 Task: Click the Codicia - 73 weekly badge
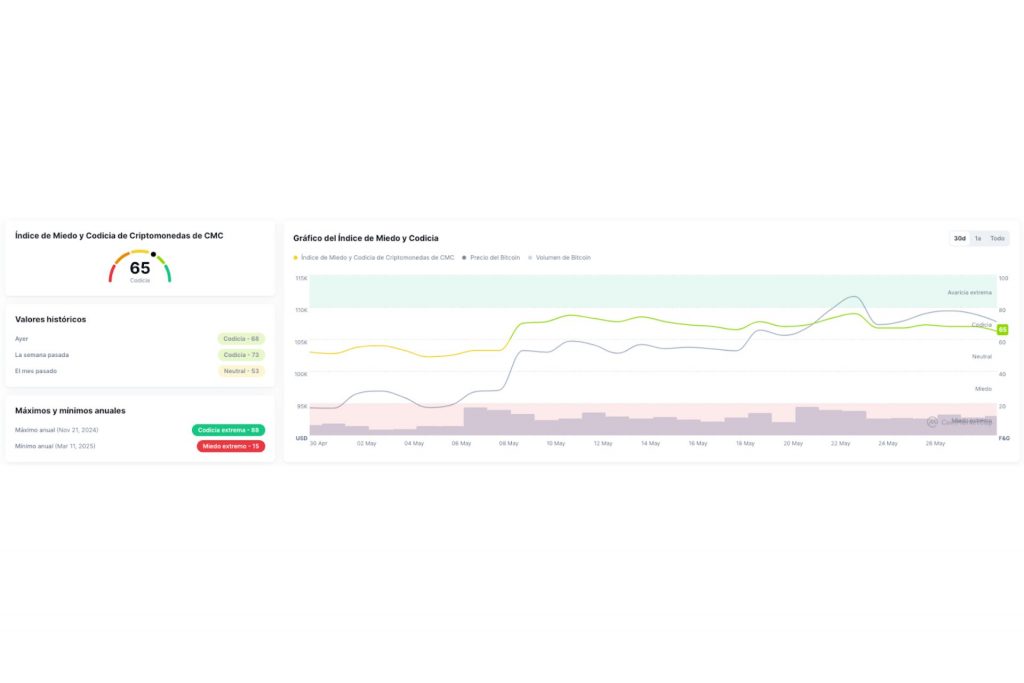[x=241, y=355]
